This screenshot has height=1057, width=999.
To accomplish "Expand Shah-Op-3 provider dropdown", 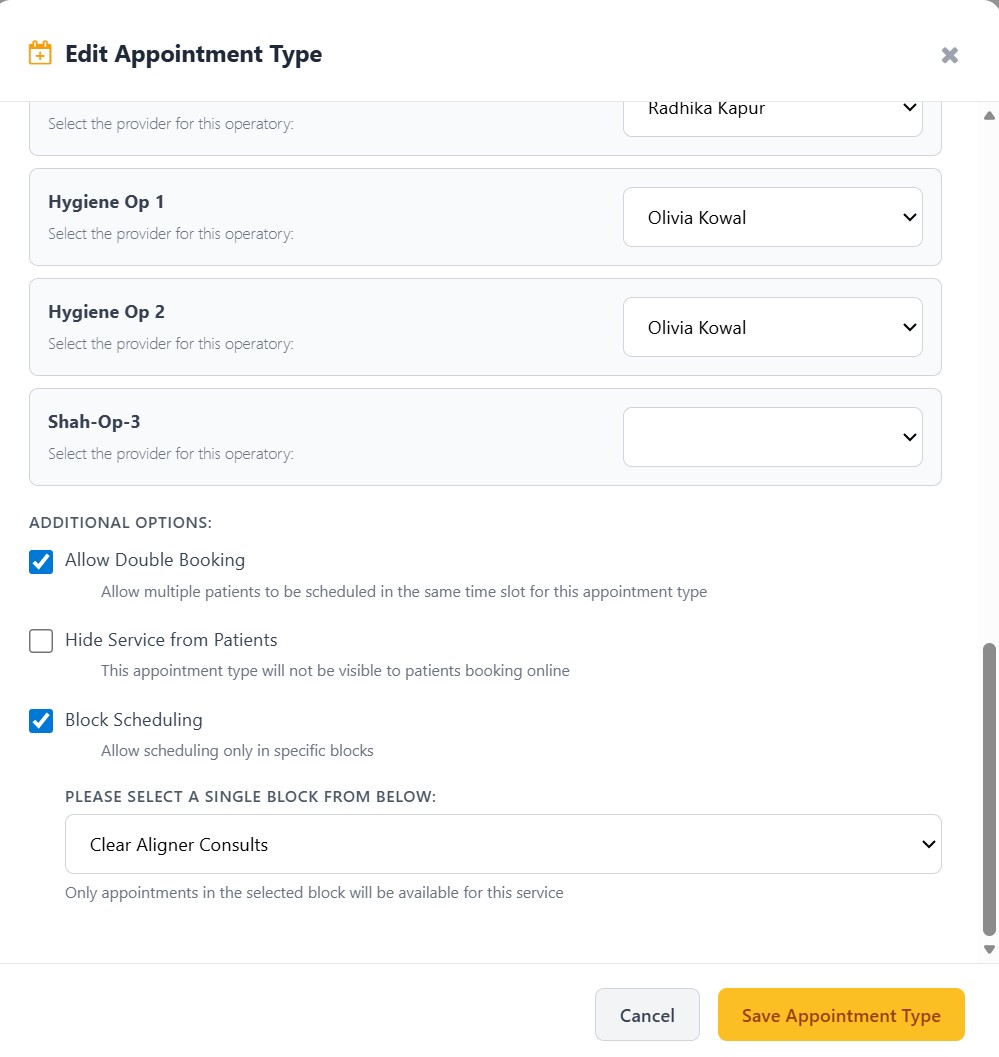I will pyautogui.click(x=772, y=437).
